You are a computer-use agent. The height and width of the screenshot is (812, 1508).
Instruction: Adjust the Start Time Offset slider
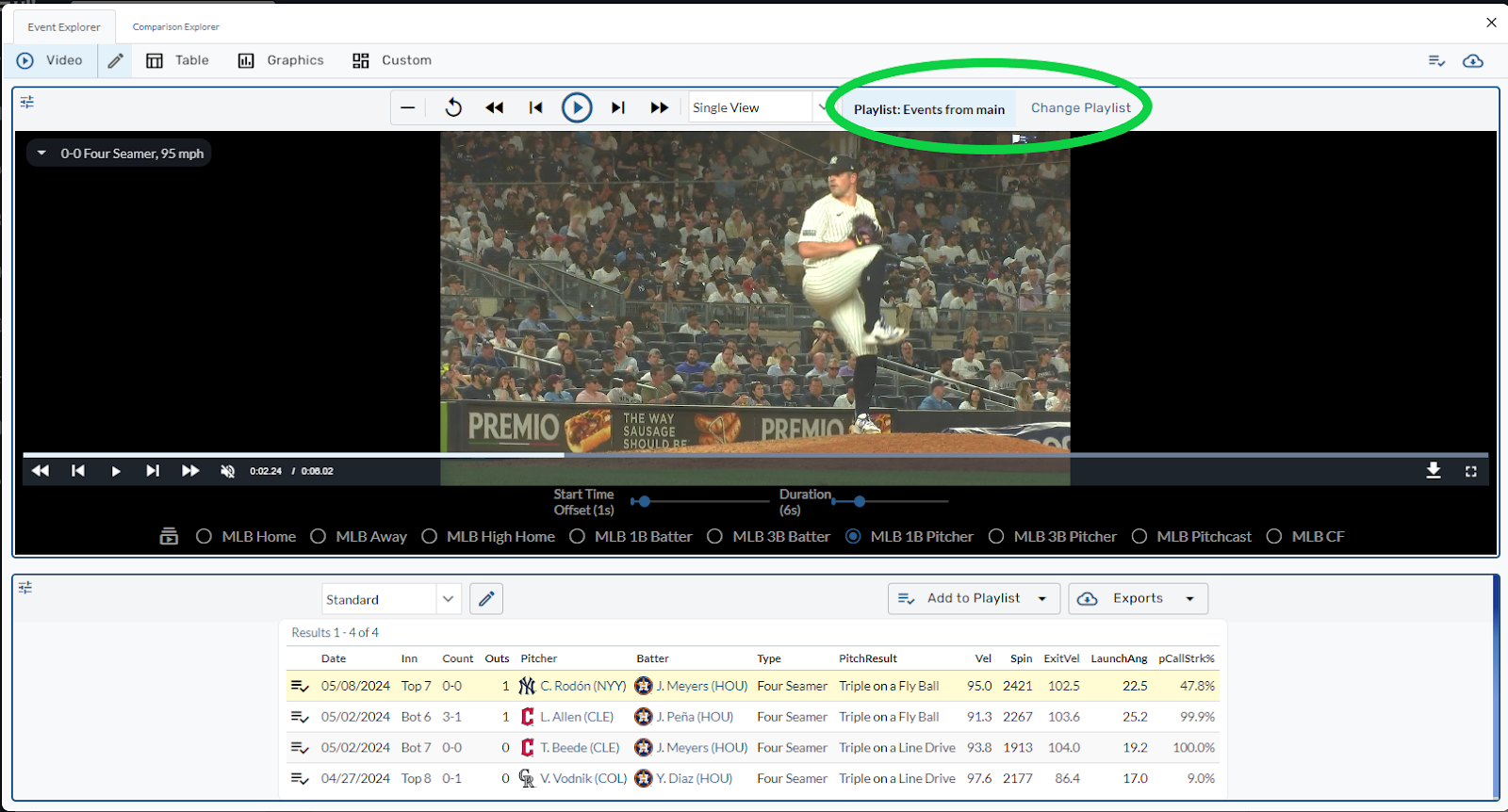coord(644,502)
